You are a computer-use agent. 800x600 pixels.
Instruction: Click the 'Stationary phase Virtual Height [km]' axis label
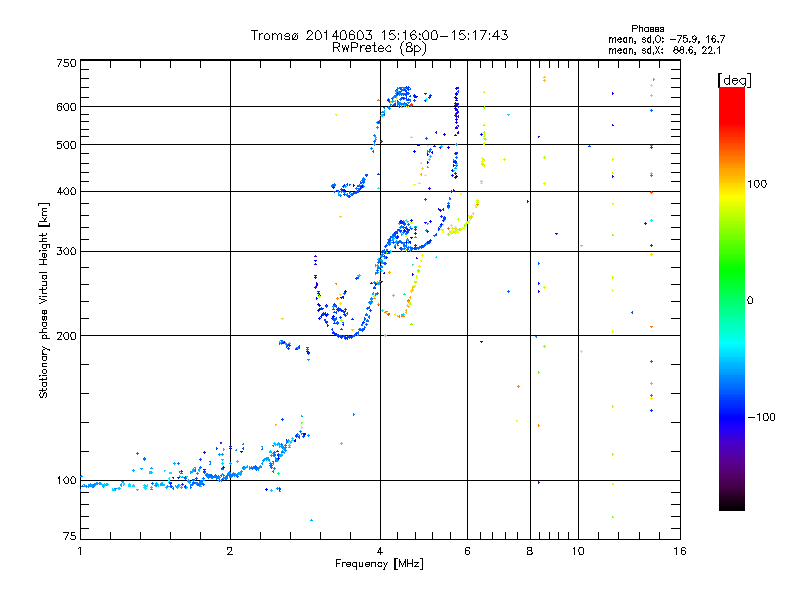coord(44,301)
